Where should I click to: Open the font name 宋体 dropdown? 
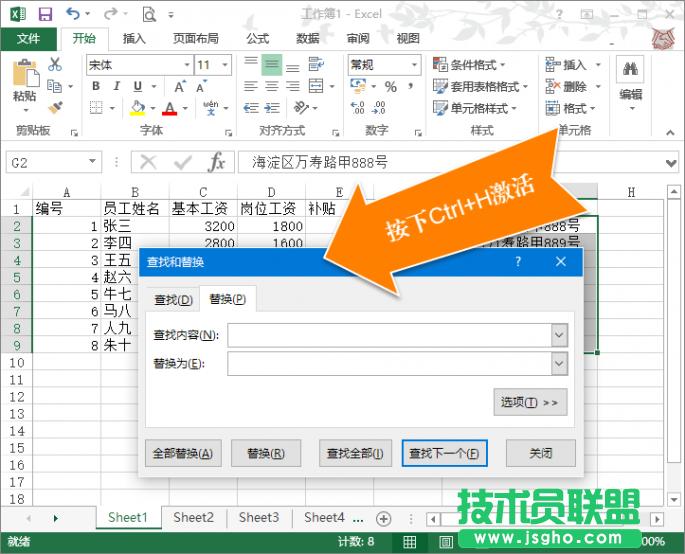click(x=184, y=64)
